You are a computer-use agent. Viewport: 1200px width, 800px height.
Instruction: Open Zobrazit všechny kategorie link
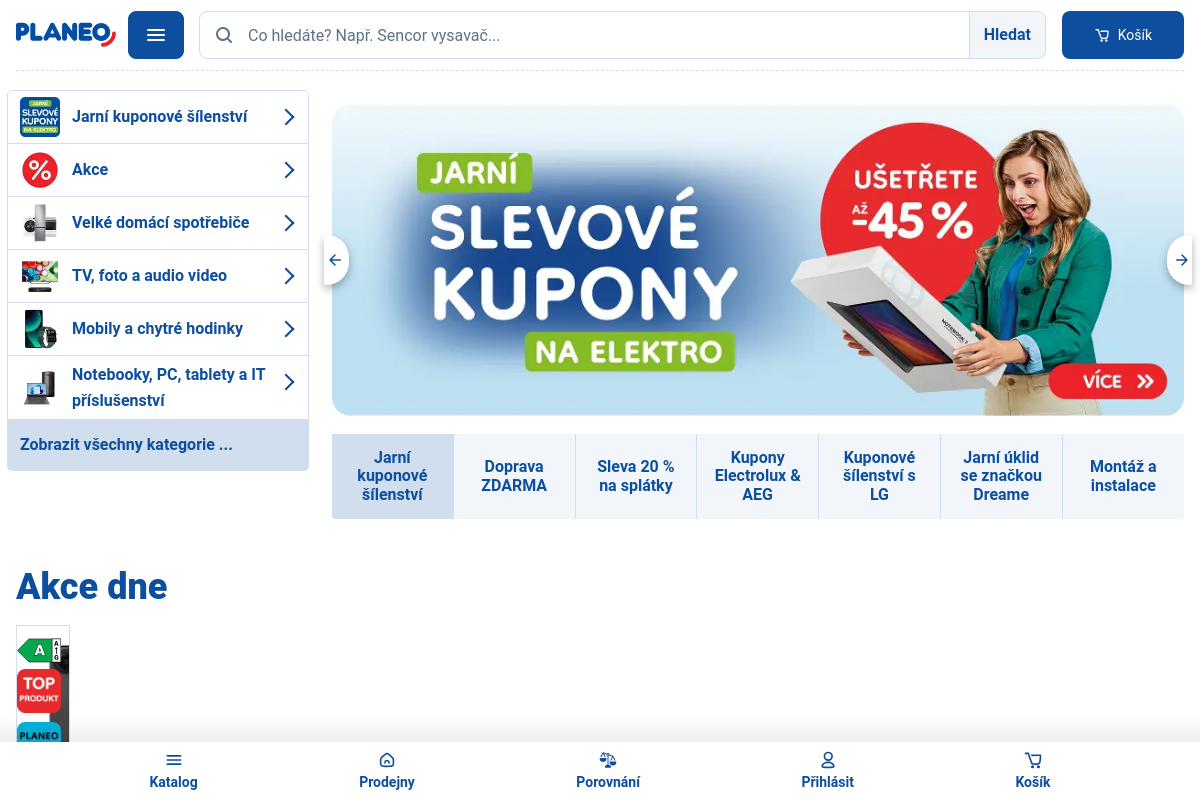click(x=126, y=445)
